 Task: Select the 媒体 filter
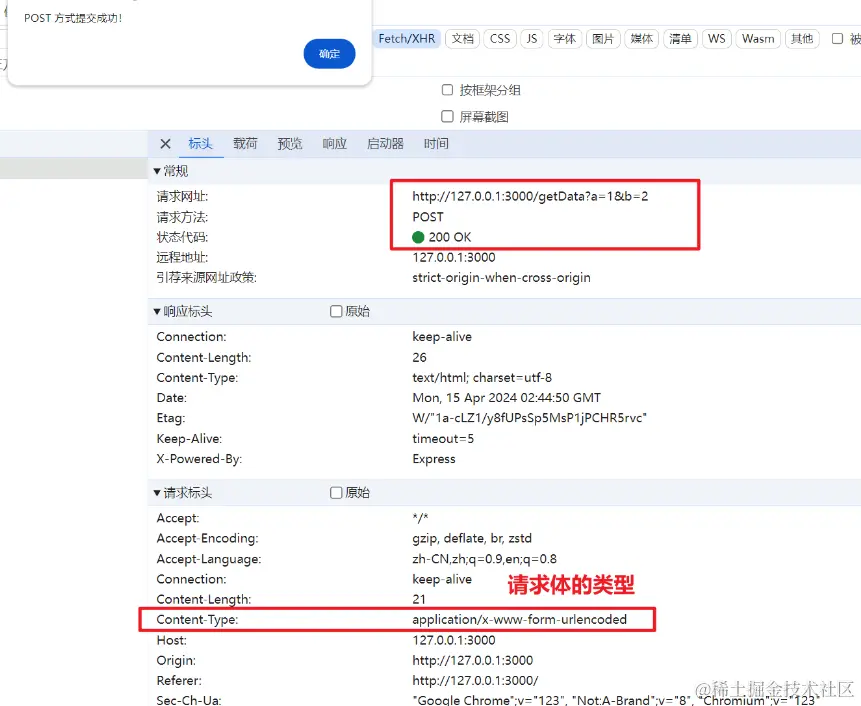[641, 39]
